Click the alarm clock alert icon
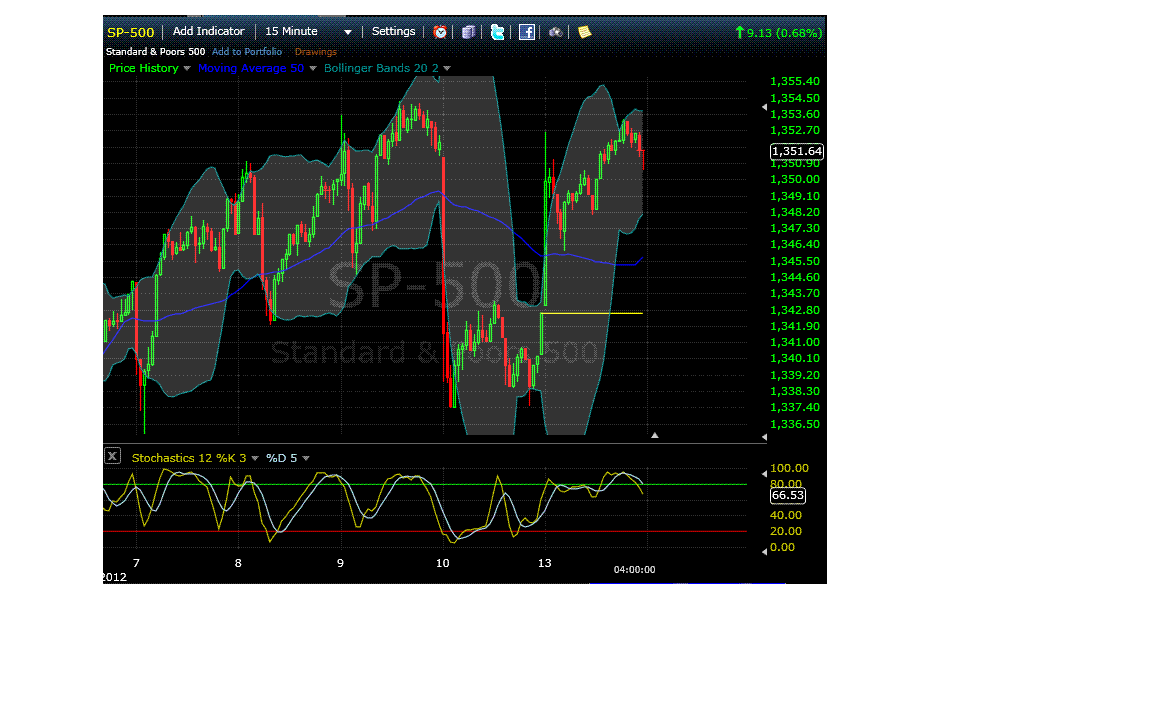The image size is (1155, 718). pyautogui.click(x=440, y=32)
